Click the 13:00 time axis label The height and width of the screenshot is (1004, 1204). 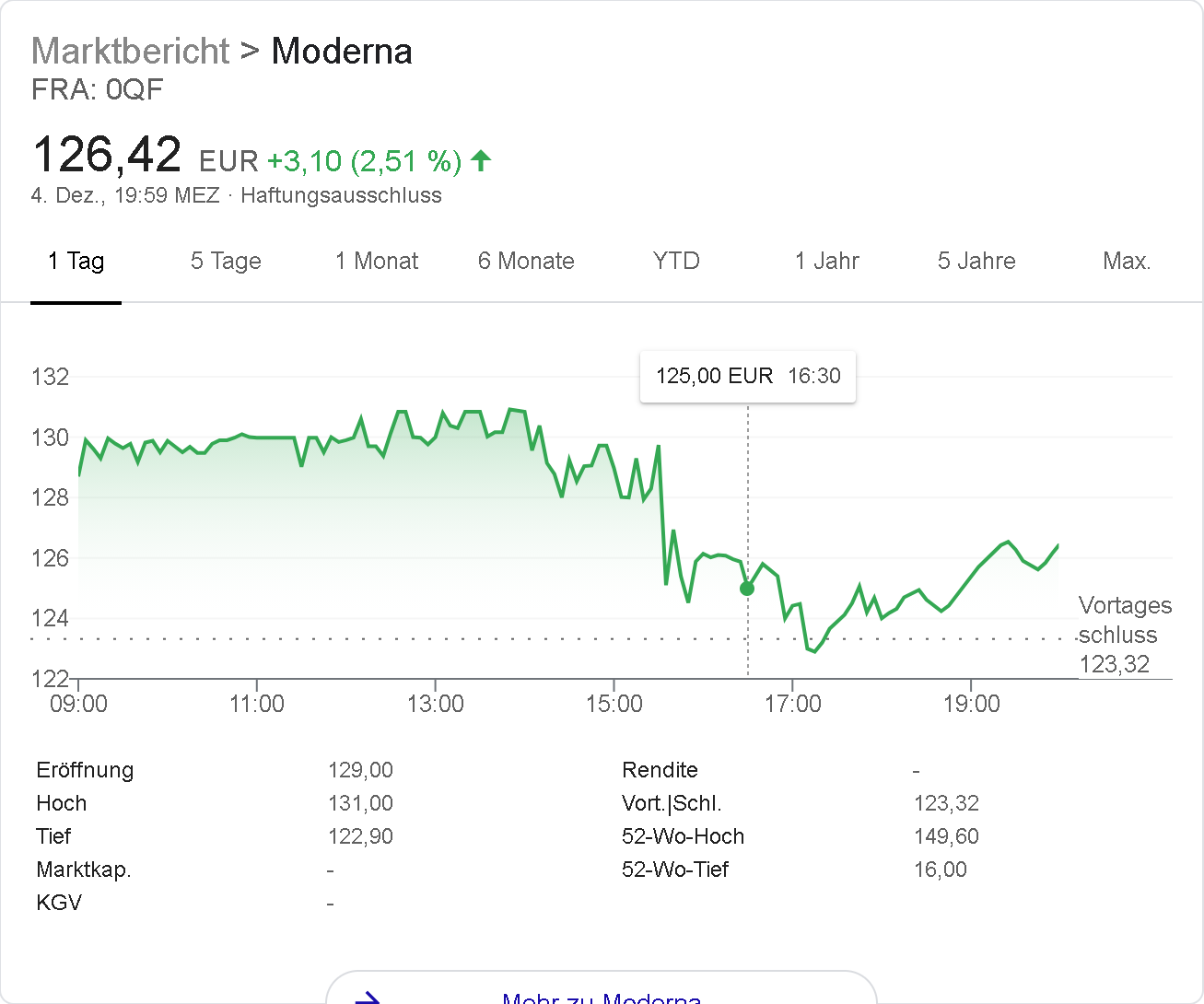tap(436, 705)
